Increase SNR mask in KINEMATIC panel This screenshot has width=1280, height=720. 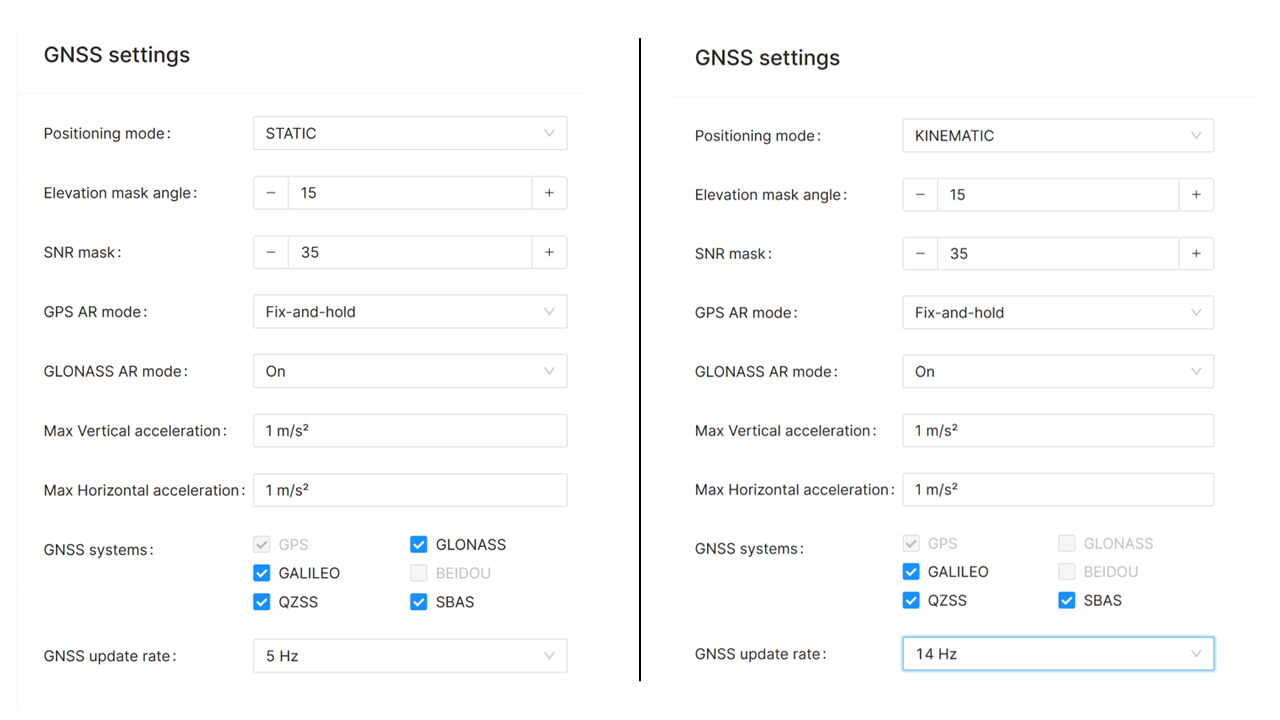(1196, 254)
